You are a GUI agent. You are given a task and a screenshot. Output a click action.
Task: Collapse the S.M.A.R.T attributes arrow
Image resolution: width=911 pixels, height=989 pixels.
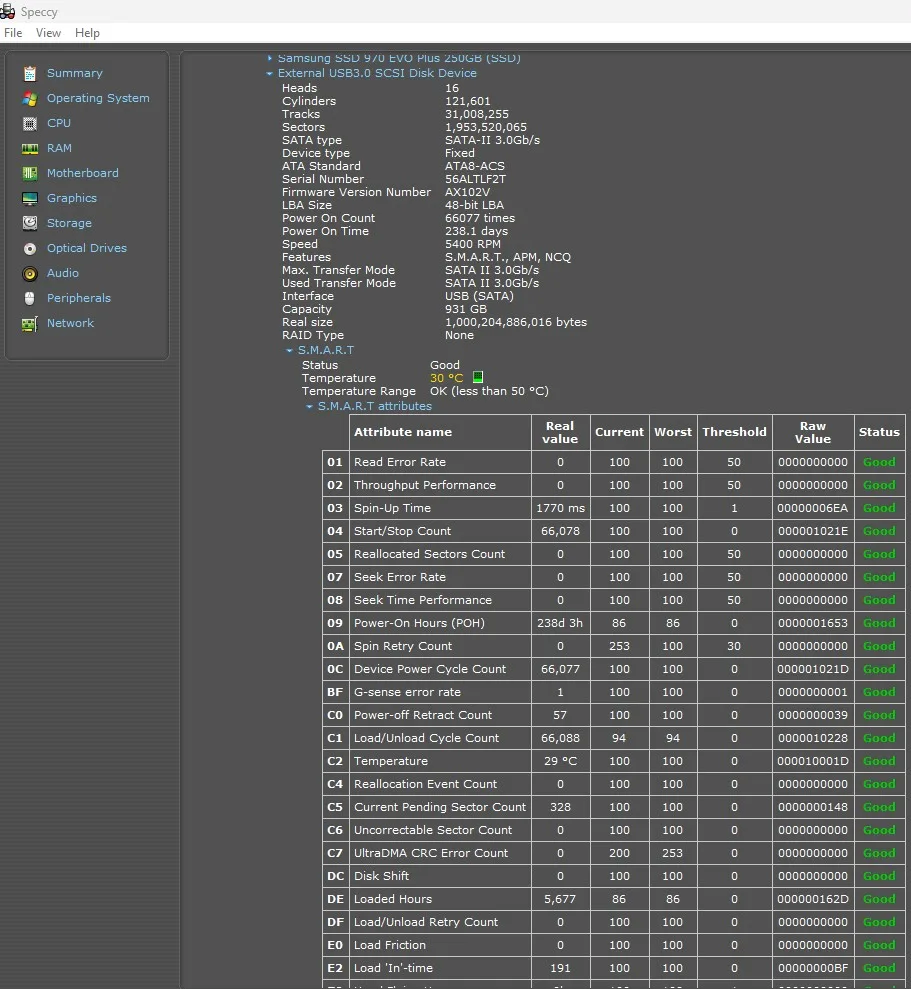pos(309,407)
